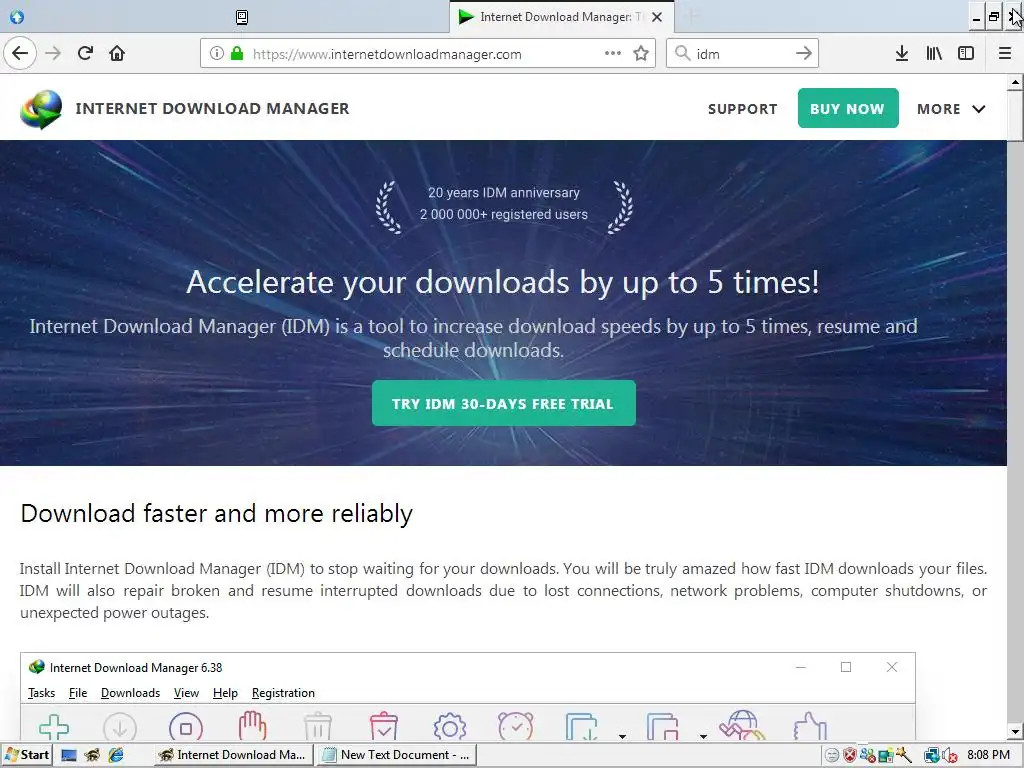Click the stop circle icon in IDM screenshot
1024x768 pixels.
(185, 727)
